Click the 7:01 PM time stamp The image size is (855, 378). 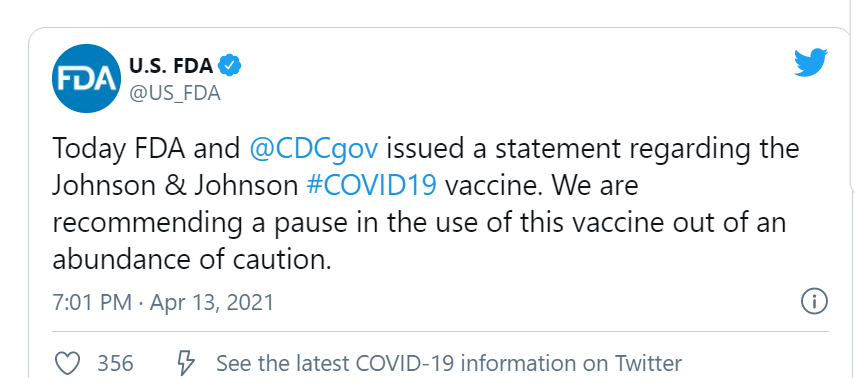92,302
